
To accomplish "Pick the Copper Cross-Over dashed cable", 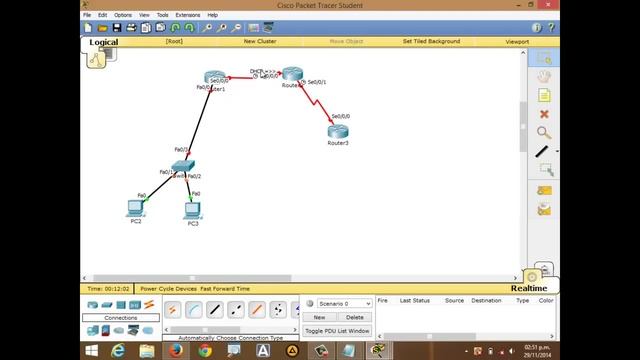I will (236, 310).
